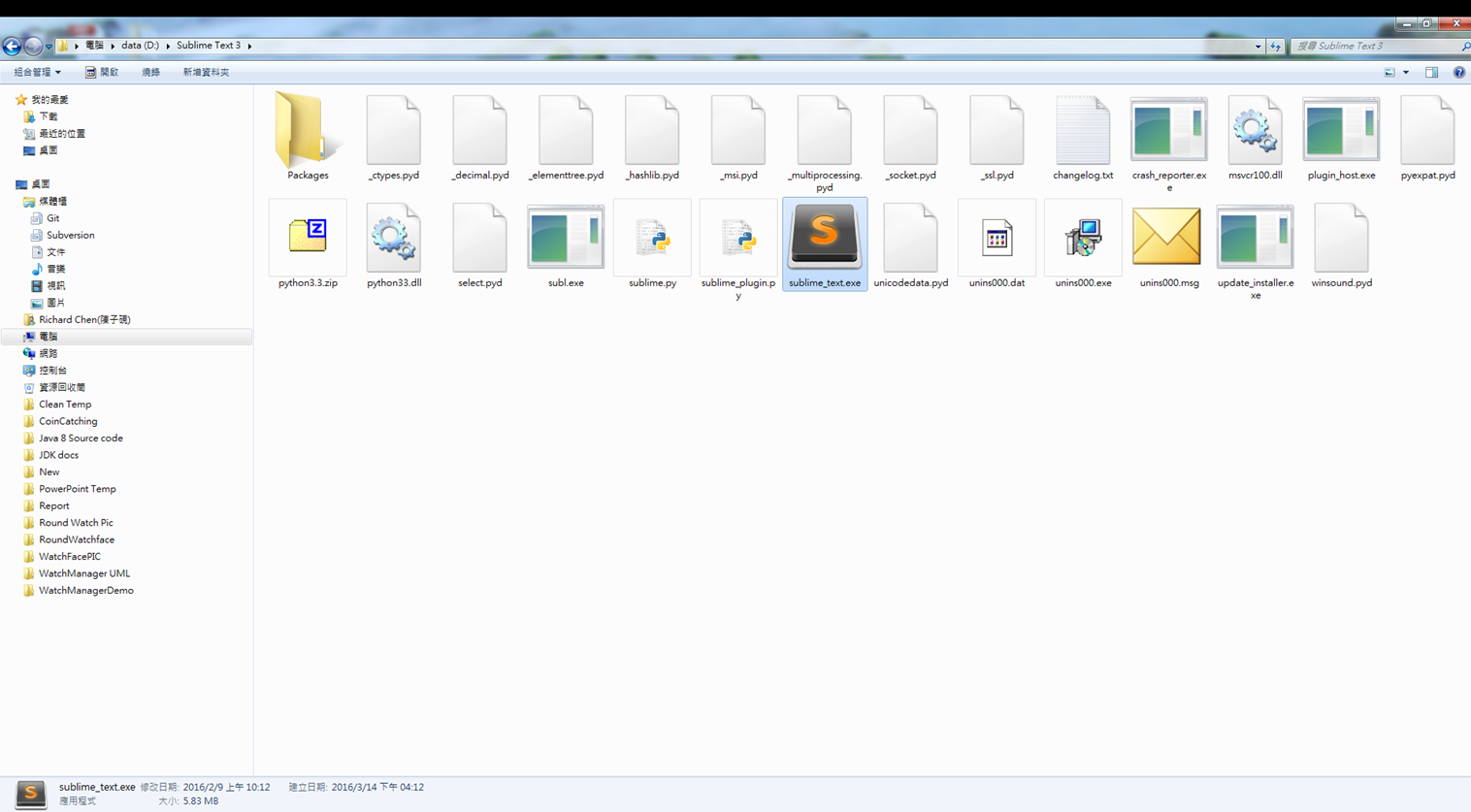Open JDK docs folder in sidebar
The width and height of the screenshot is (1471, 812).
tap(58, 455)
